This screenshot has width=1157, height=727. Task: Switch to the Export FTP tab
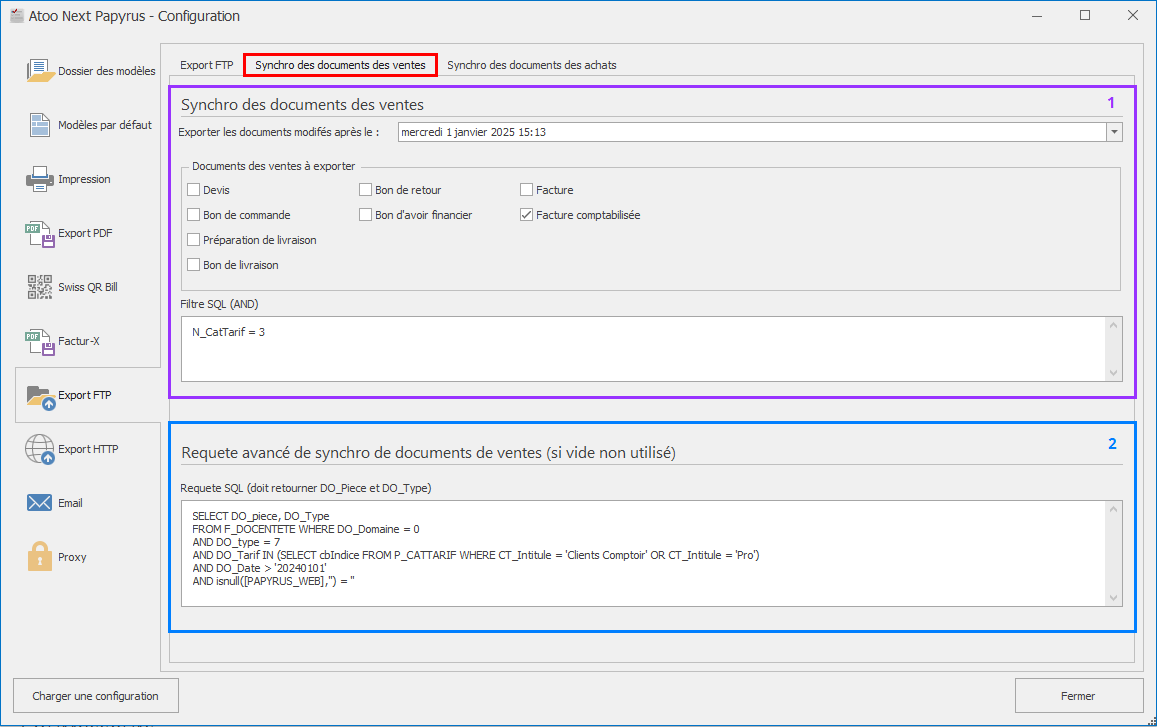pyautogui.click(x=206, y=65)
